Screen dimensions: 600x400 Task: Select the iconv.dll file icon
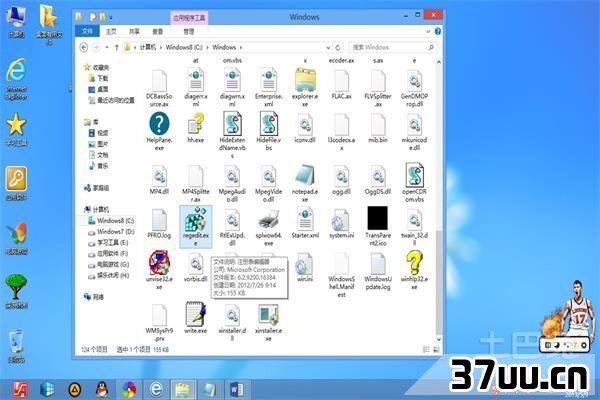(x=305, y=124)
